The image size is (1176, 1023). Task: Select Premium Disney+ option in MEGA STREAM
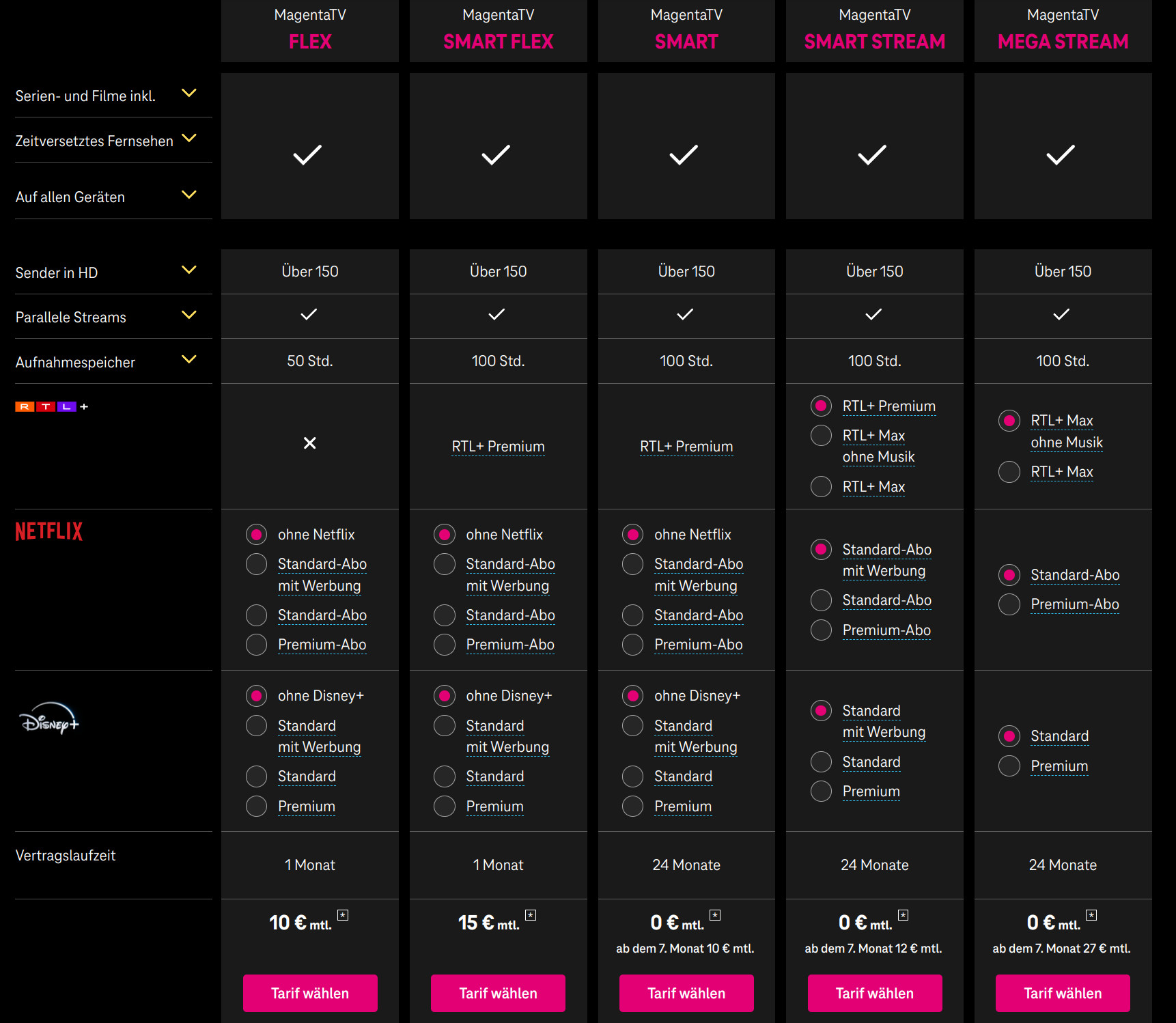coord(1009,766)
